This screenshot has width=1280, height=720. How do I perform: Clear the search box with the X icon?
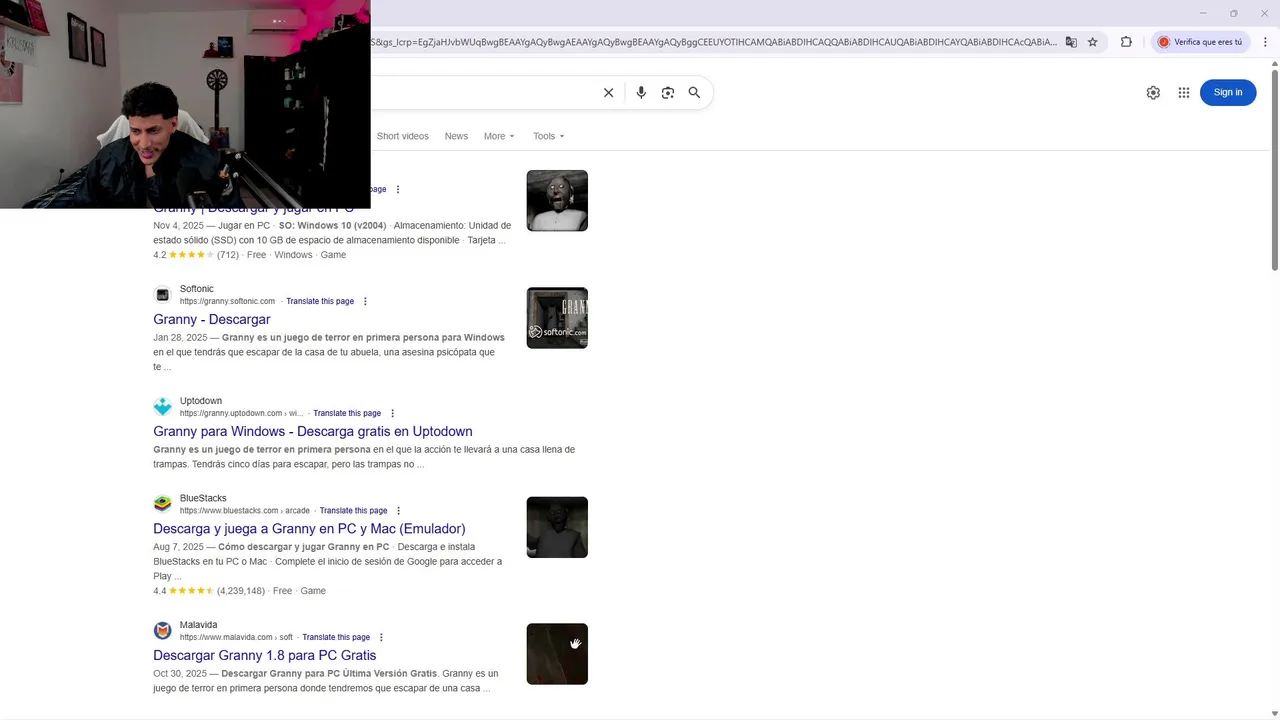click(x=608, y=93)
